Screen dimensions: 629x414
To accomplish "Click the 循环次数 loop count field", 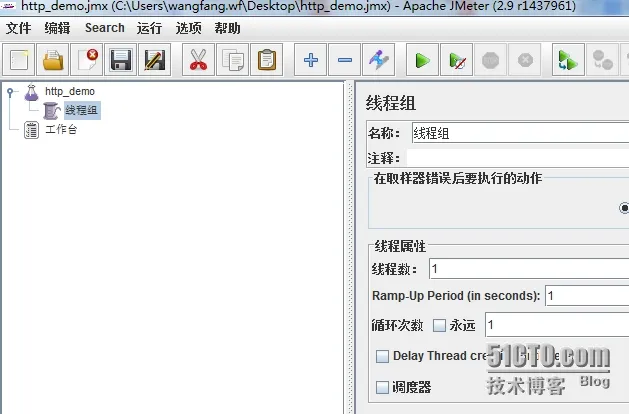I will click(557, 325).
